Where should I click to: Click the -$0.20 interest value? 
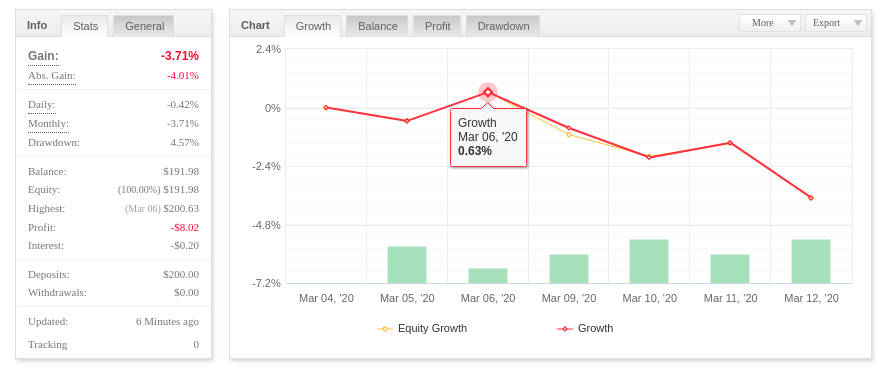(185, 246)
